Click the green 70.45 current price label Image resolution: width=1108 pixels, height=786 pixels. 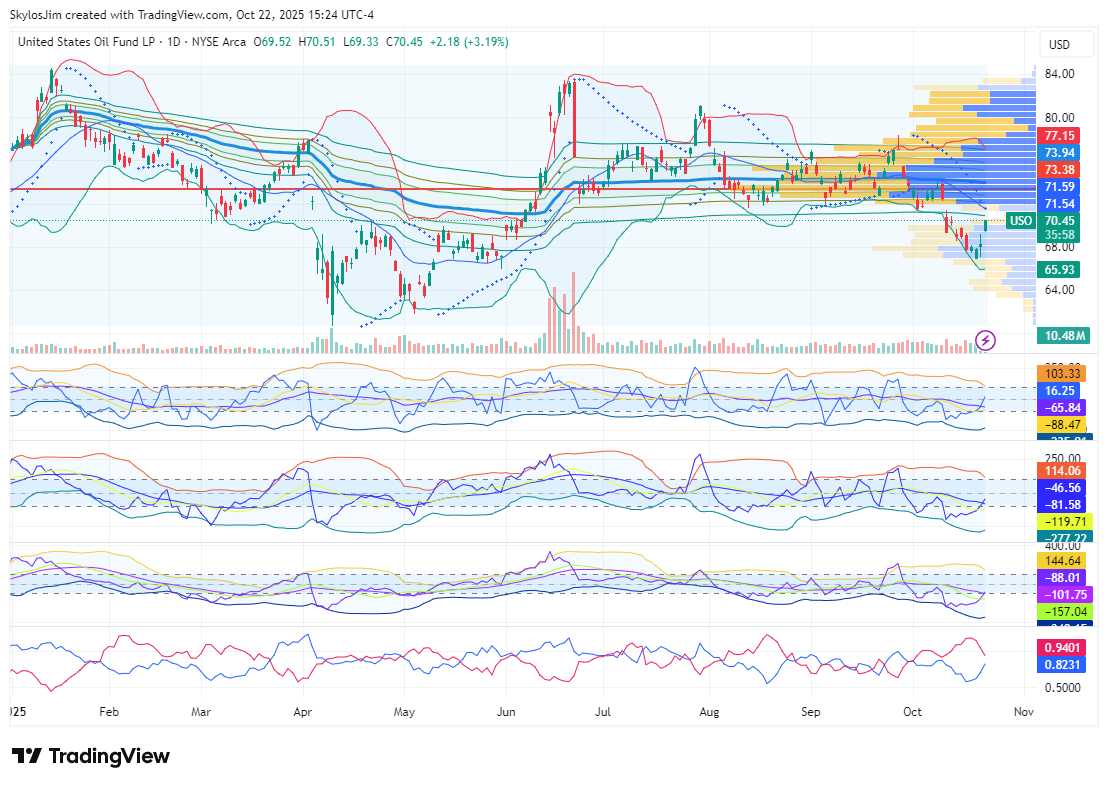click(x=1059, y=220)
